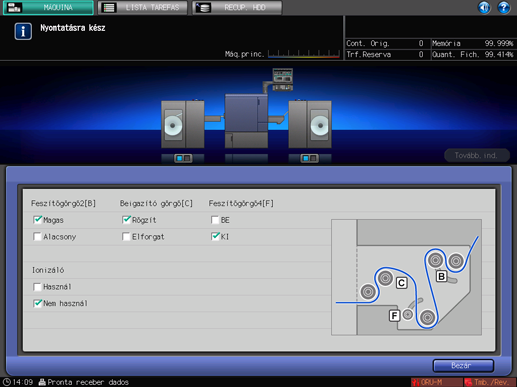Select the left roll unit in machine diagram
This screenshot has height=387, width=517.
183,124
